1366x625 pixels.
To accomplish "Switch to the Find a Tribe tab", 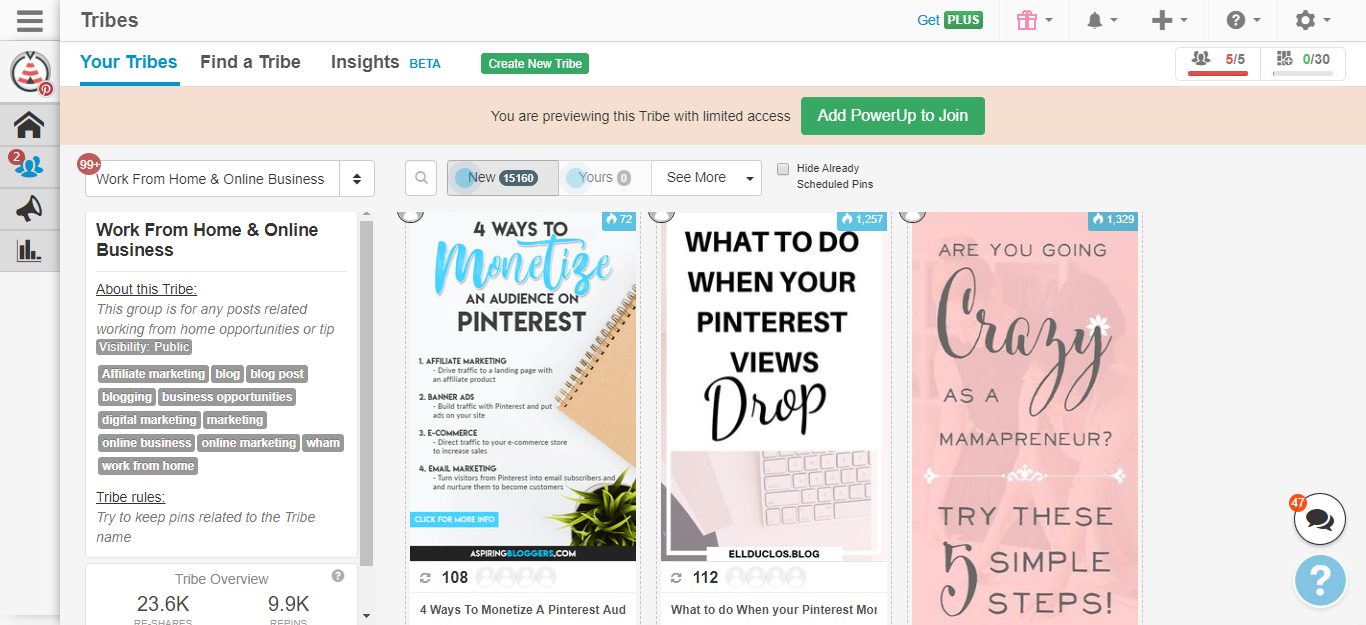I will pyautogui.click(x=250, y=62).
